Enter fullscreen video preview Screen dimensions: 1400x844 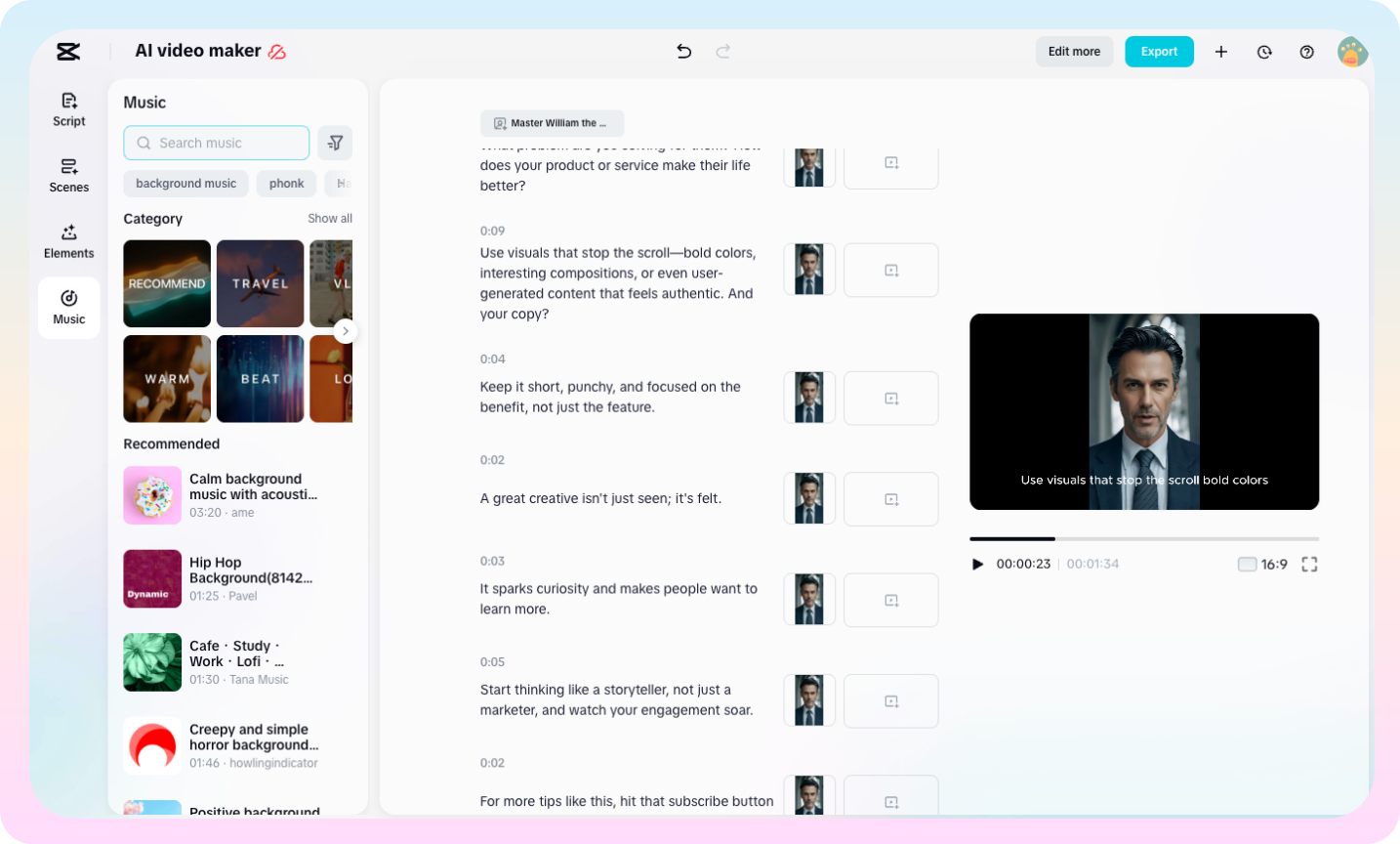[x=1309, y=564]
